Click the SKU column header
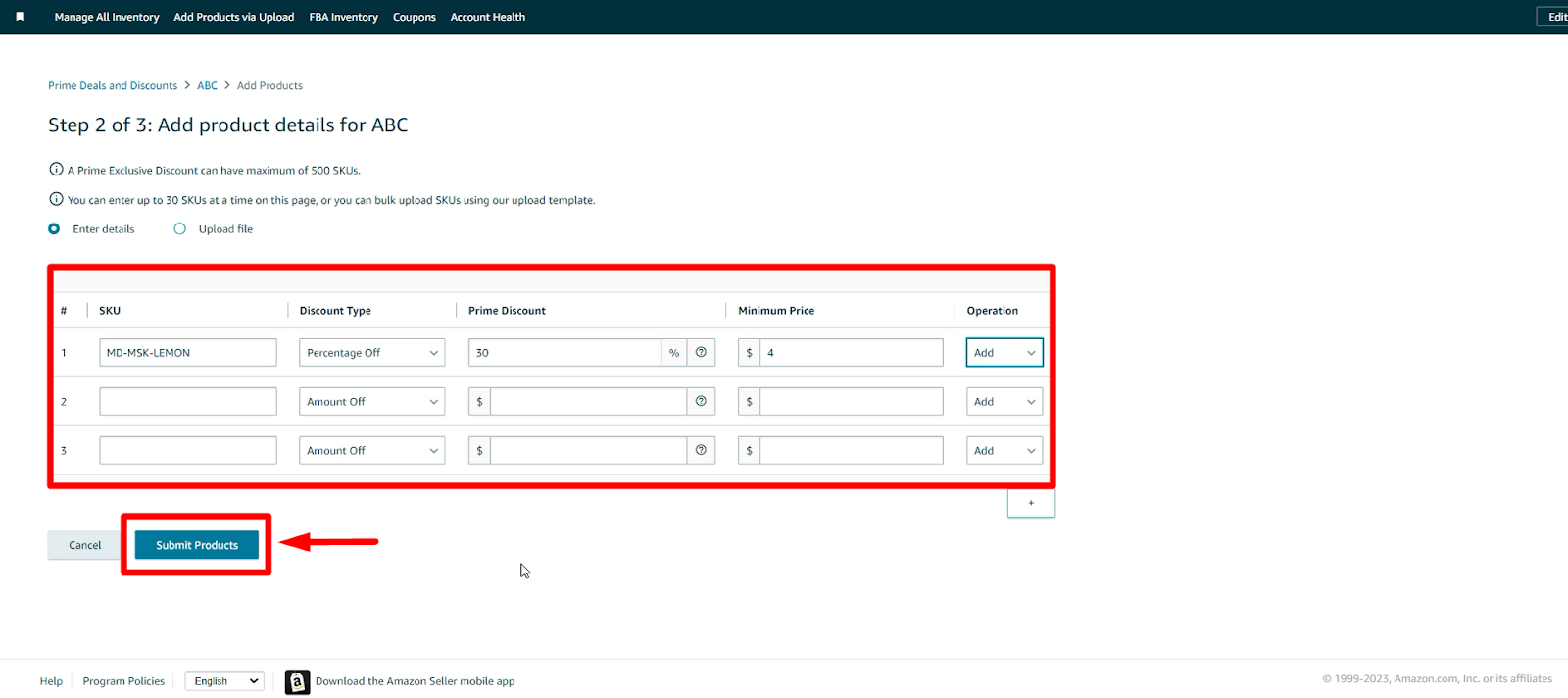Viewport: 1568px width, 698px height. 110,311
